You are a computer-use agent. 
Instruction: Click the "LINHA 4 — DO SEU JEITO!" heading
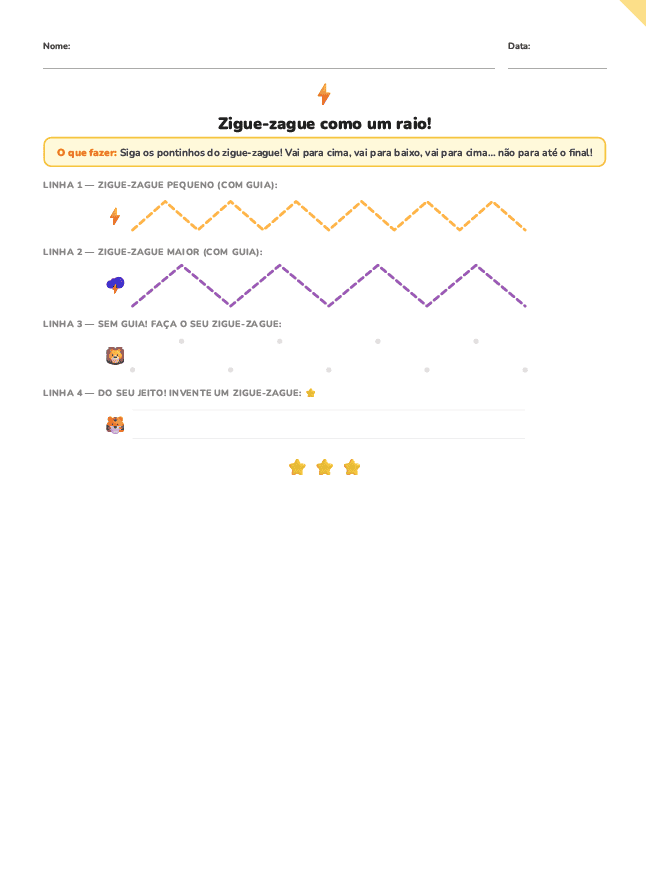pyautogui.click(x=172, y=393)
